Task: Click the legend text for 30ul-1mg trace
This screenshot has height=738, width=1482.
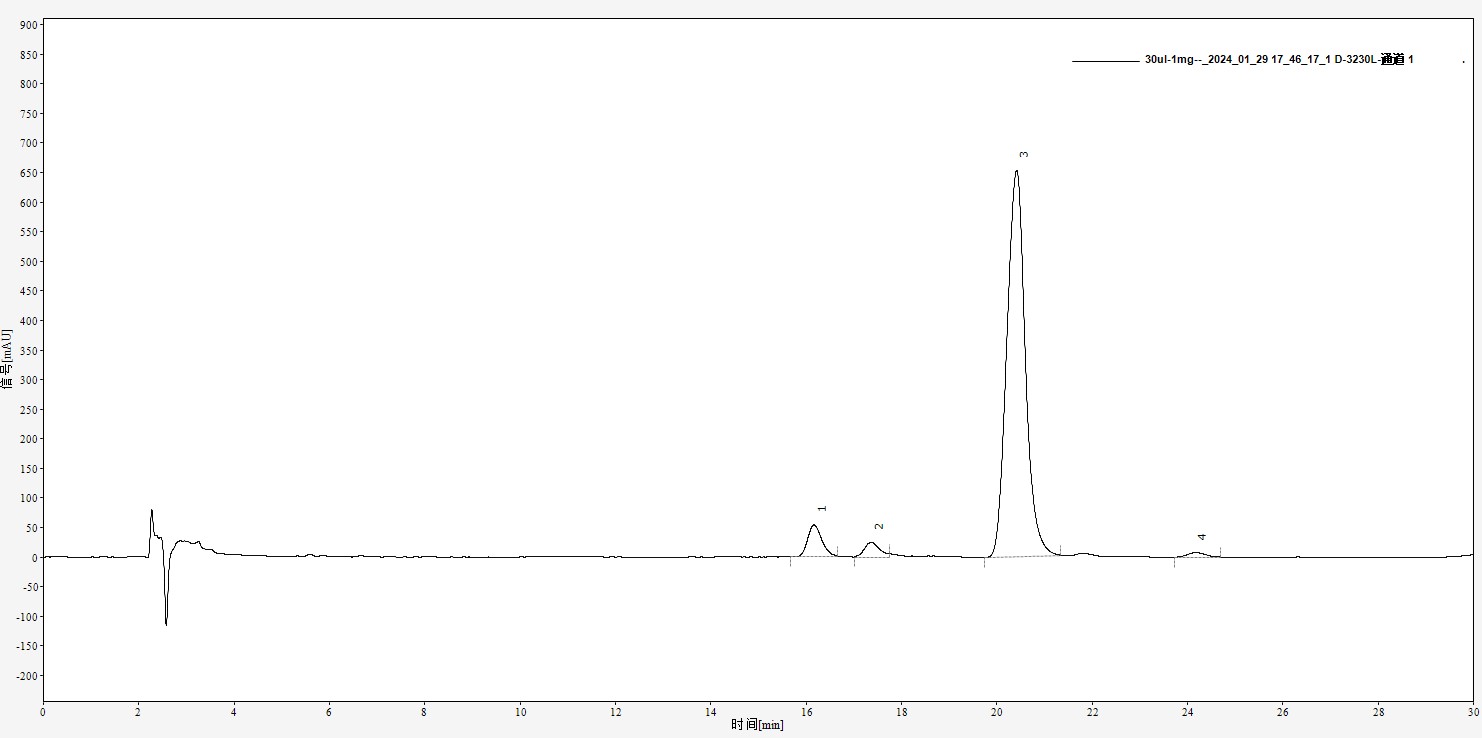Action: (x=1278, y=60)
